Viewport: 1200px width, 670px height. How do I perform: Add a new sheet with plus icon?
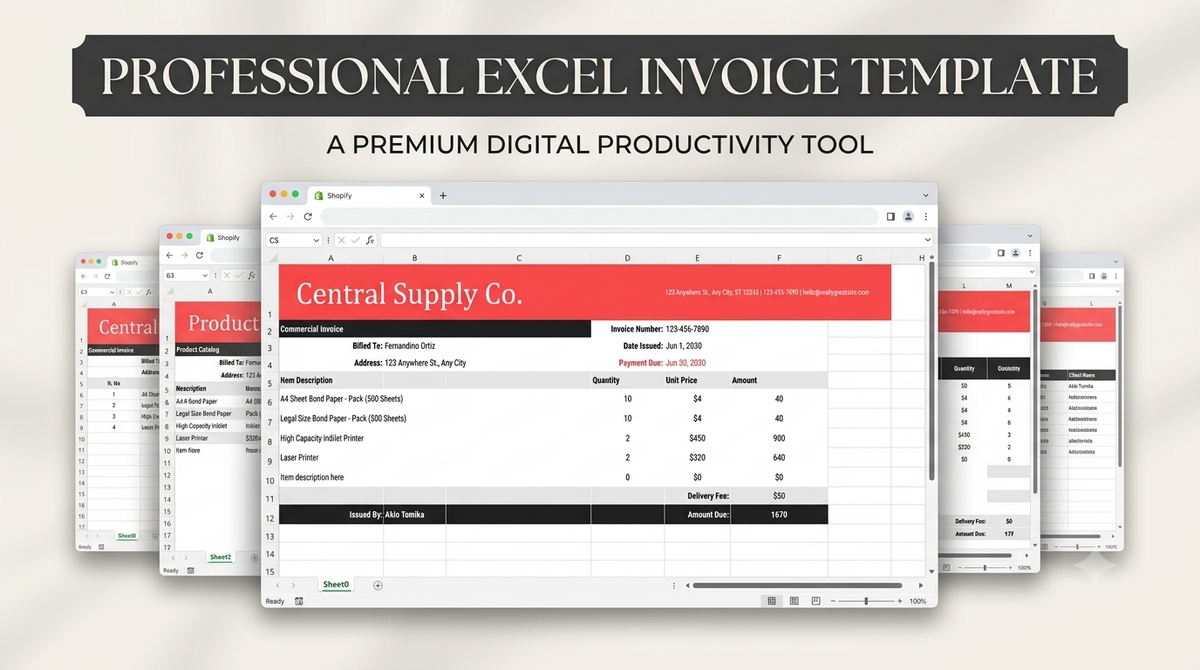coord(377,585)
